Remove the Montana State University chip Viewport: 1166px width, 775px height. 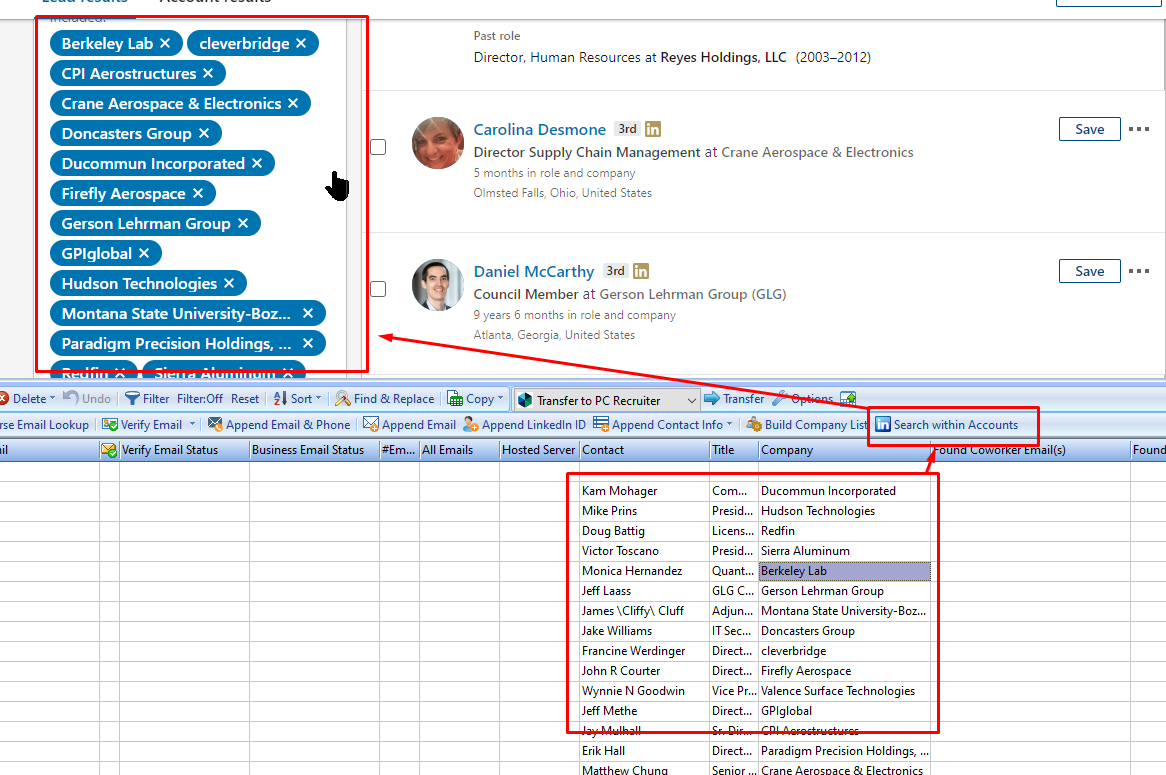(308, 313)
